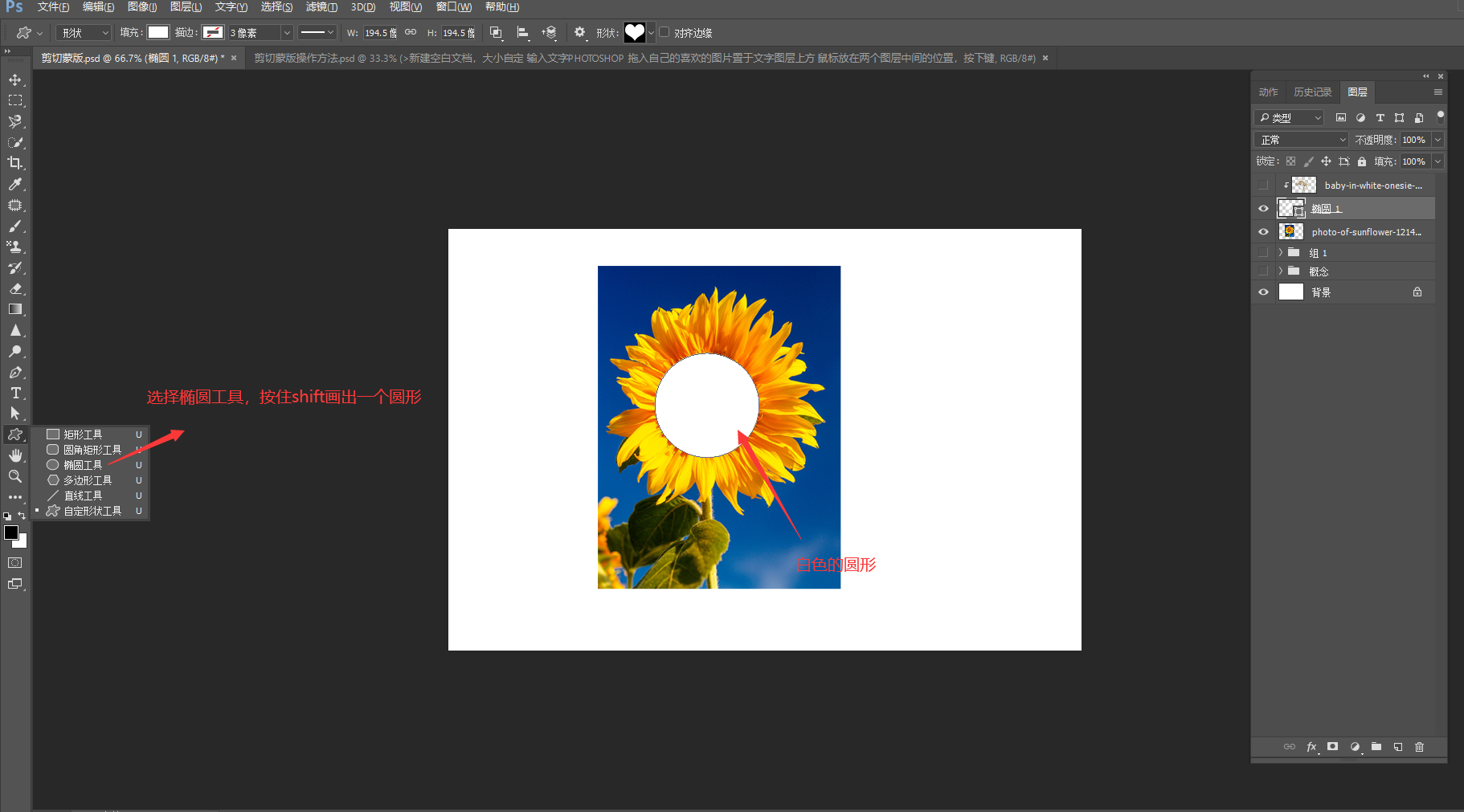This screenshot has width=1464, height=812.
Task: Enable the 对齐边缘 checkbox
Action: [x=665, y=33]
